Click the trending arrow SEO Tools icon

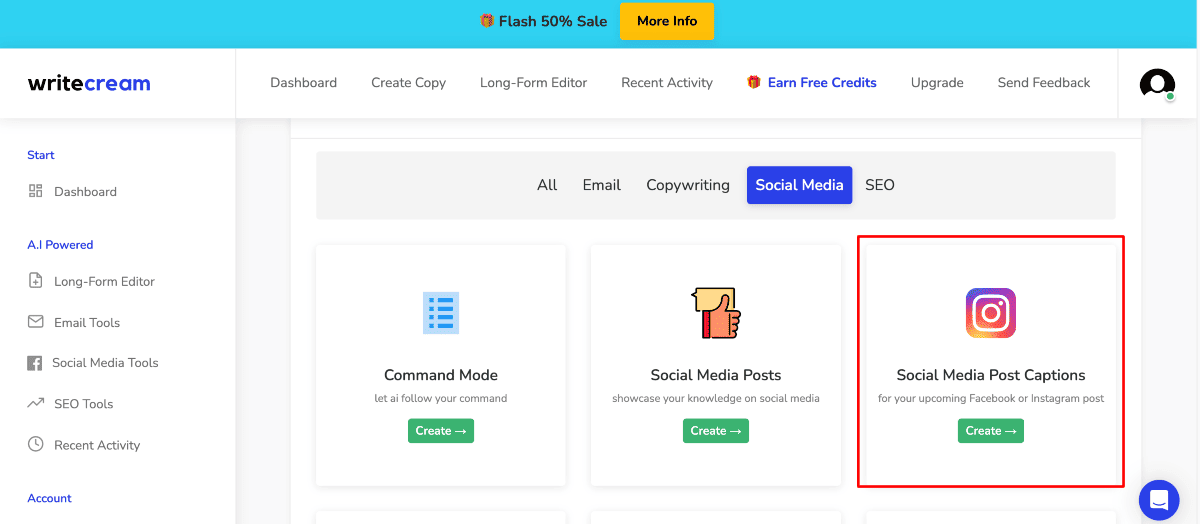coord(36,403)
